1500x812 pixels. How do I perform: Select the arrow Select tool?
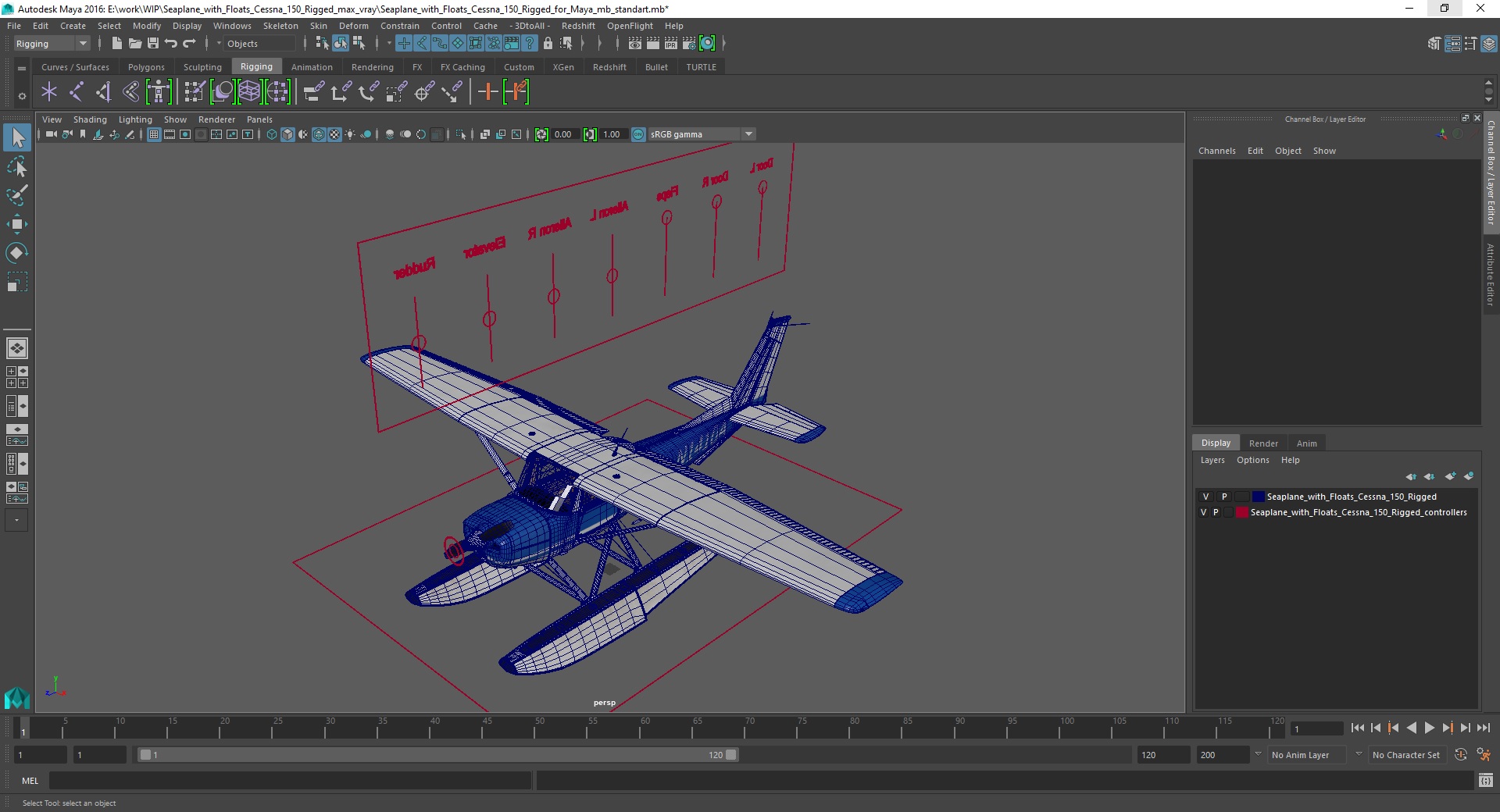(x=17, y=138)
